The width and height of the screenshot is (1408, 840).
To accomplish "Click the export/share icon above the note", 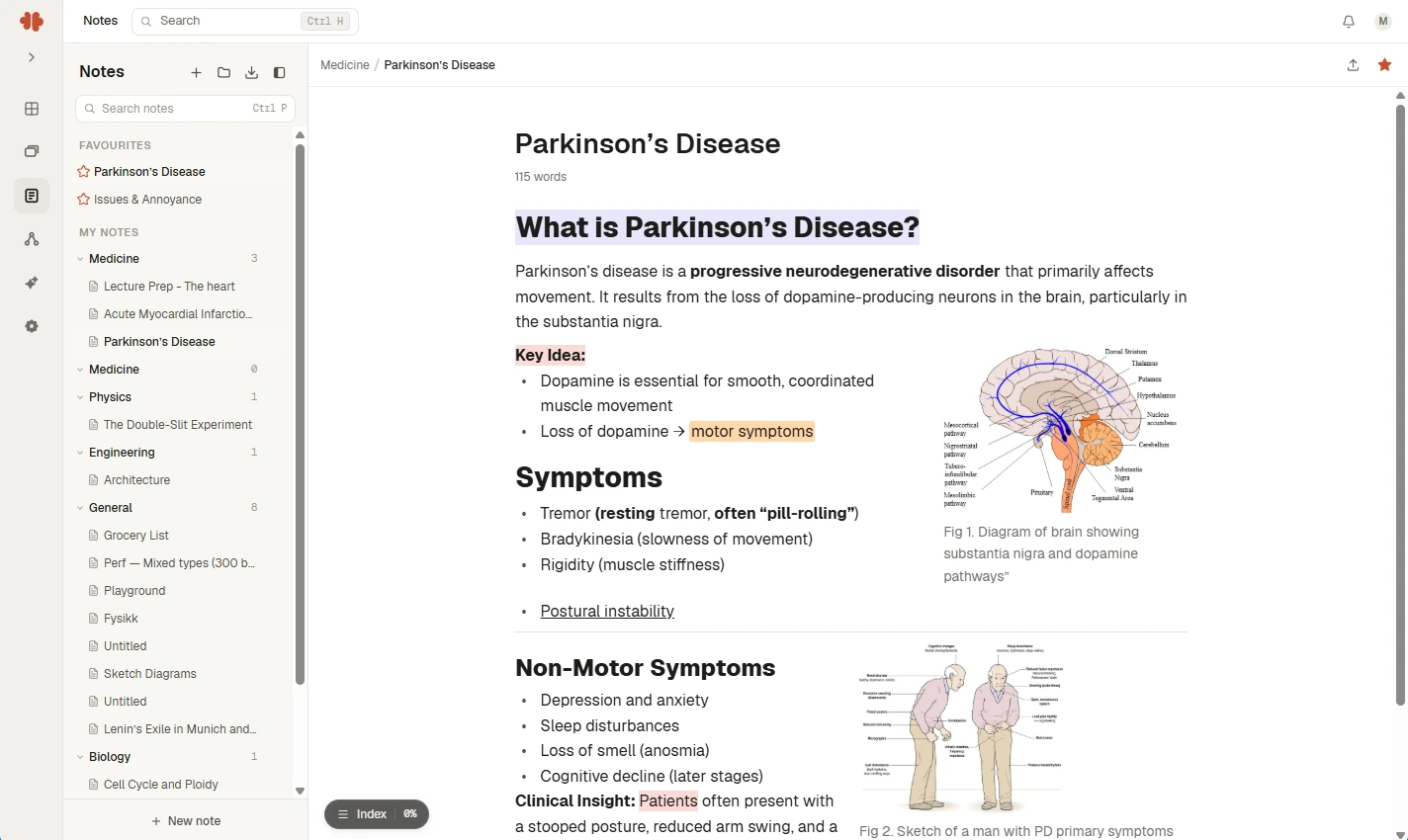I will 1353,65.
